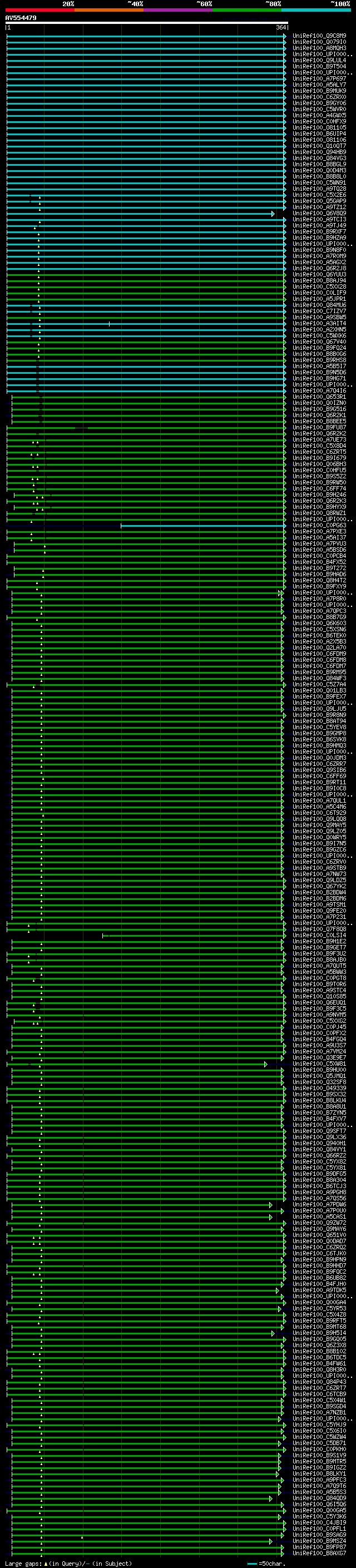Click the red 20% identity legend bar
The image size is (356, 1568).
(40, 10)
